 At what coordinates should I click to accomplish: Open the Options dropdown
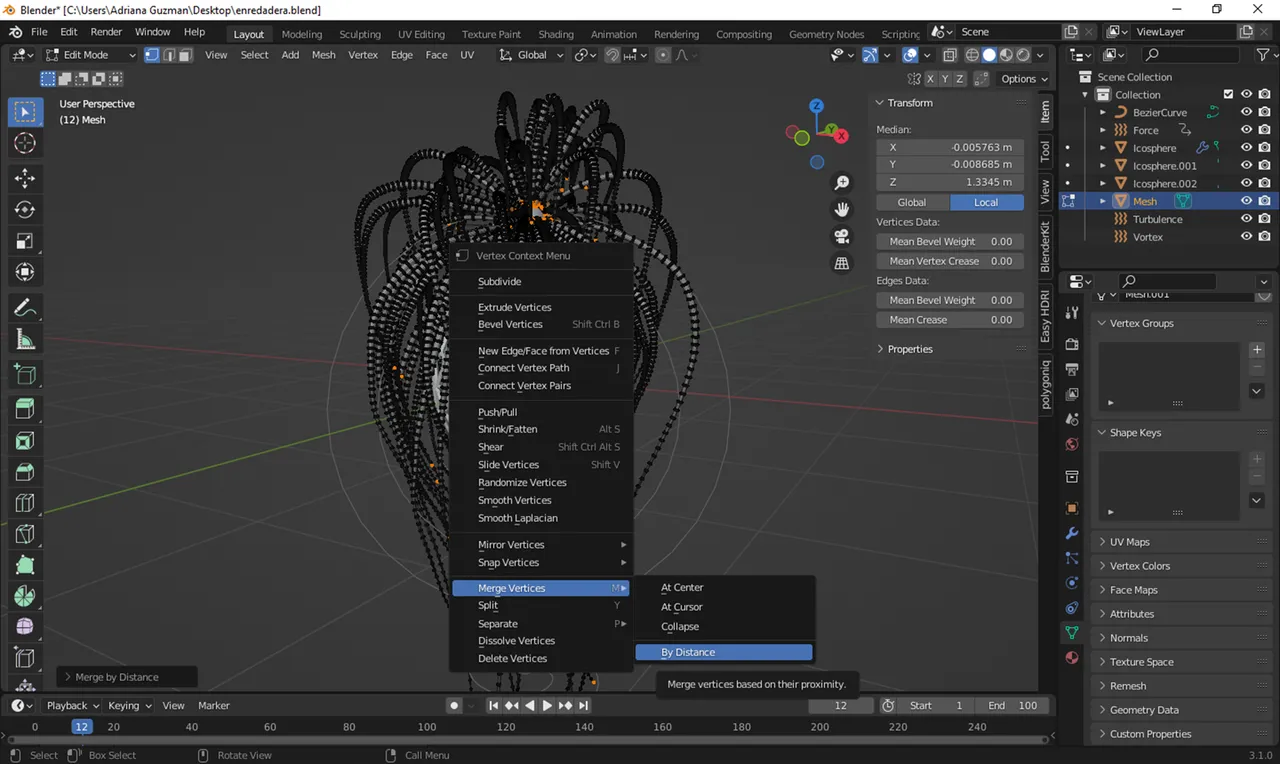coord(1024,79)
